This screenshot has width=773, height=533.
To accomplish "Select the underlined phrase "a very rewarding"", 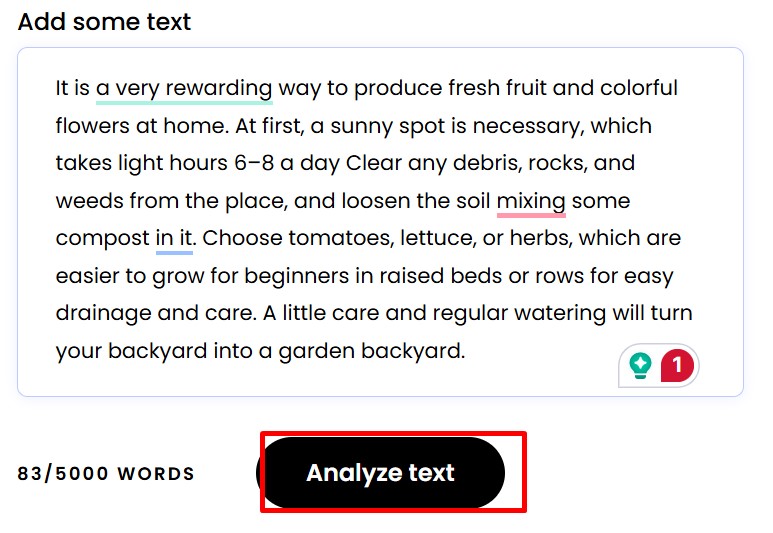I will coord(184,88).
